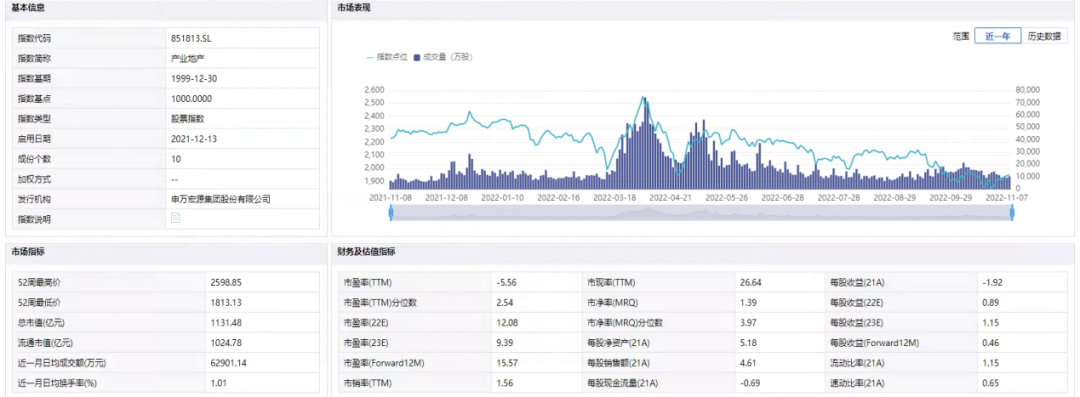
Task: Click the 每股净资产(21A) value 5.18
Action: [748, 343]
